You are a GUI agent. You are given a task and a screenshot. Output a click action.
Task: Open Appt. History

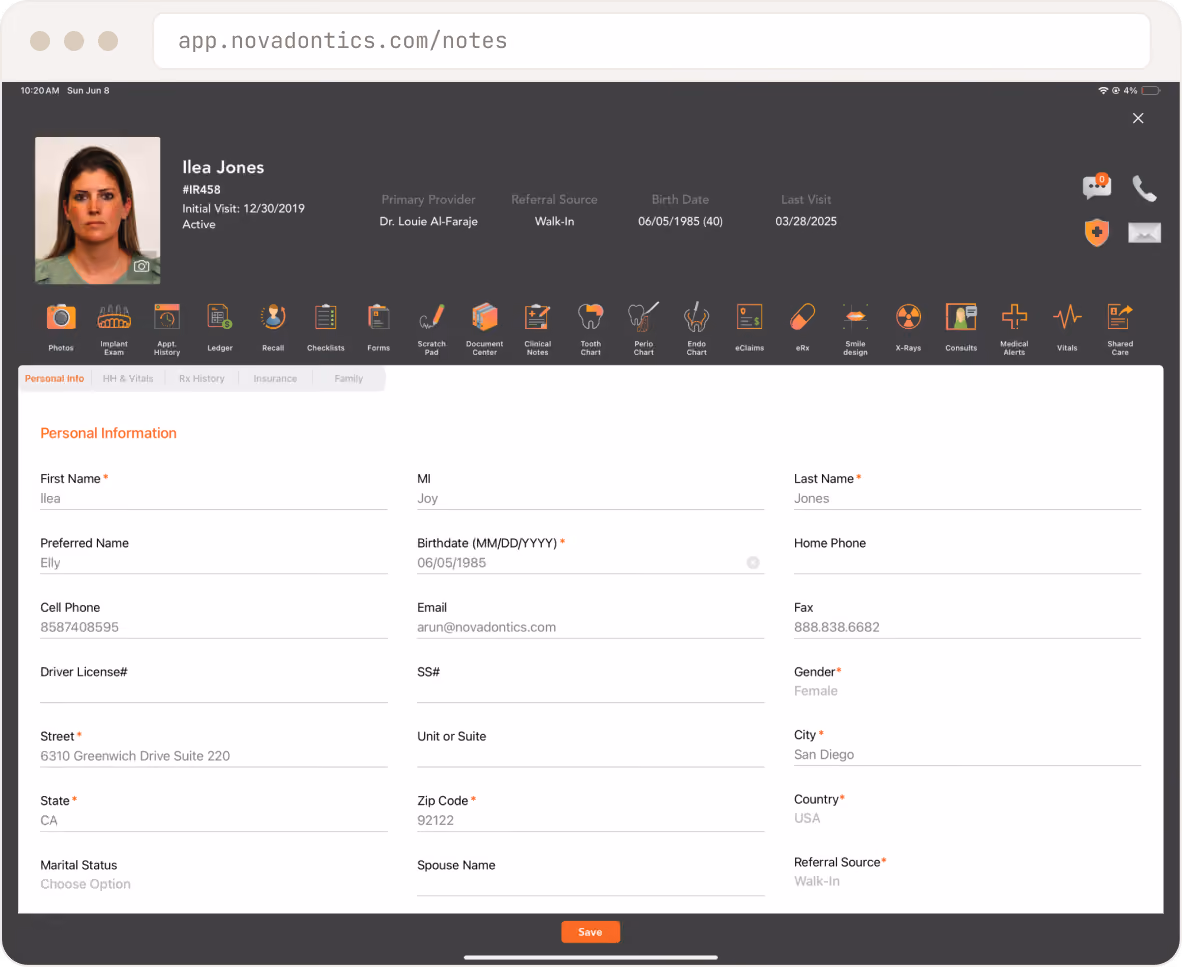click(167, 317)
